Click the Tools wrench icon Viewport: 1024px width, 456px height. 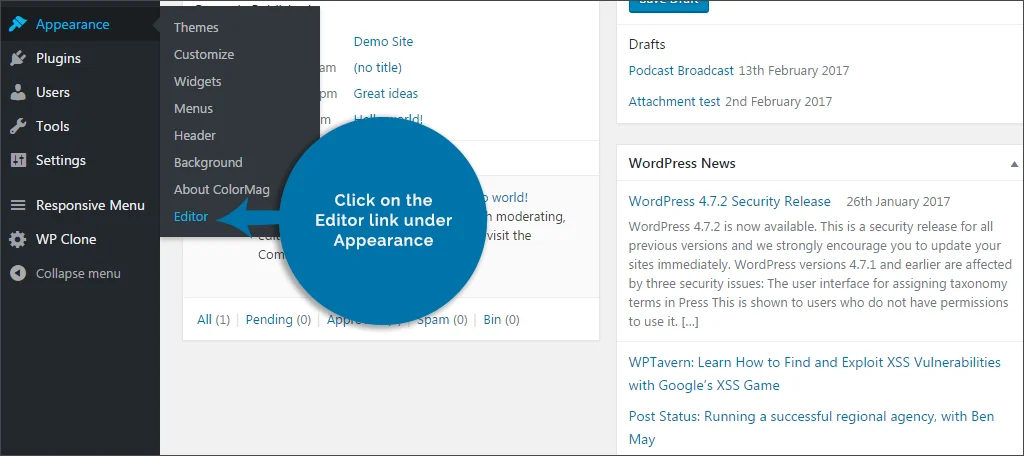point(18,126)
